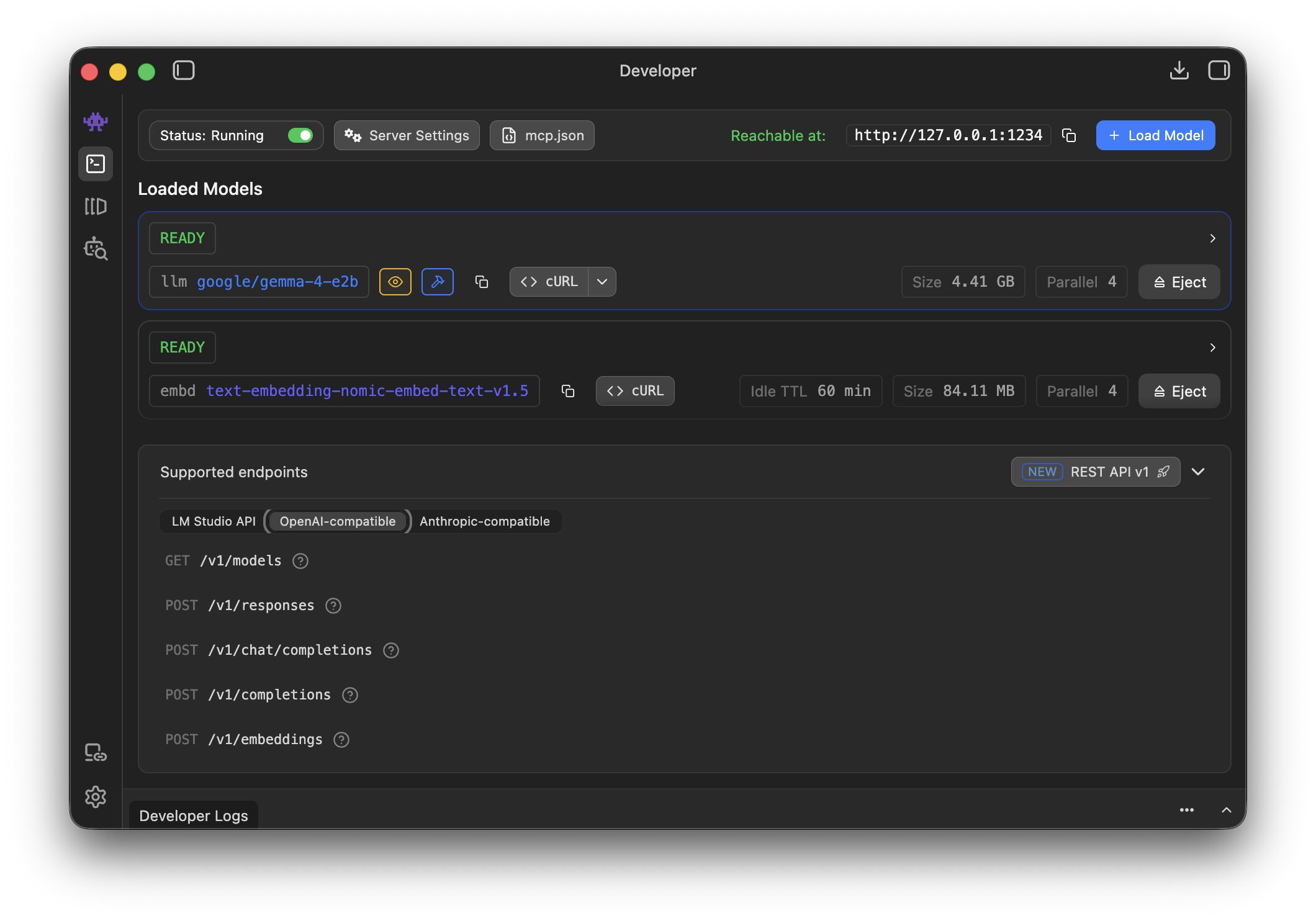
Task: Click the google/gemma-4-e2b model name
Action: pos(277,282)
